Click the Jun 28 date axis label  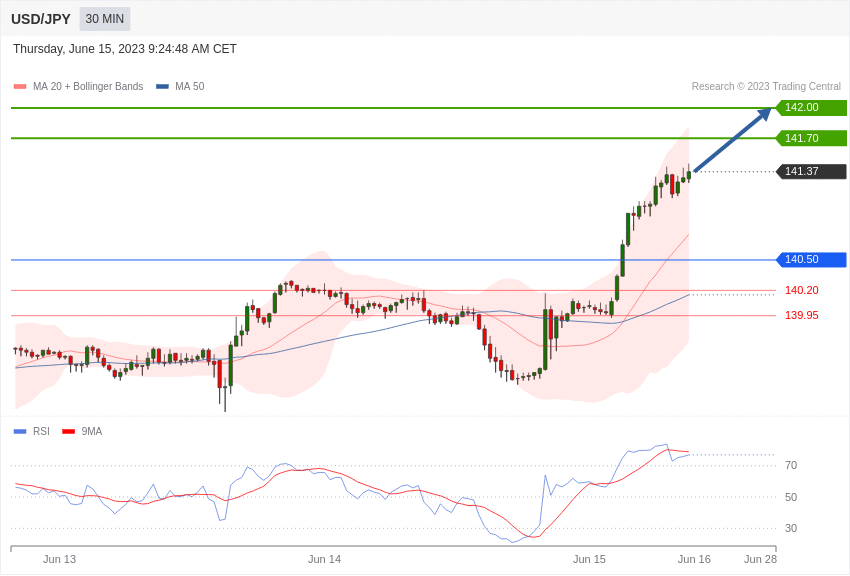click(760, 559)
